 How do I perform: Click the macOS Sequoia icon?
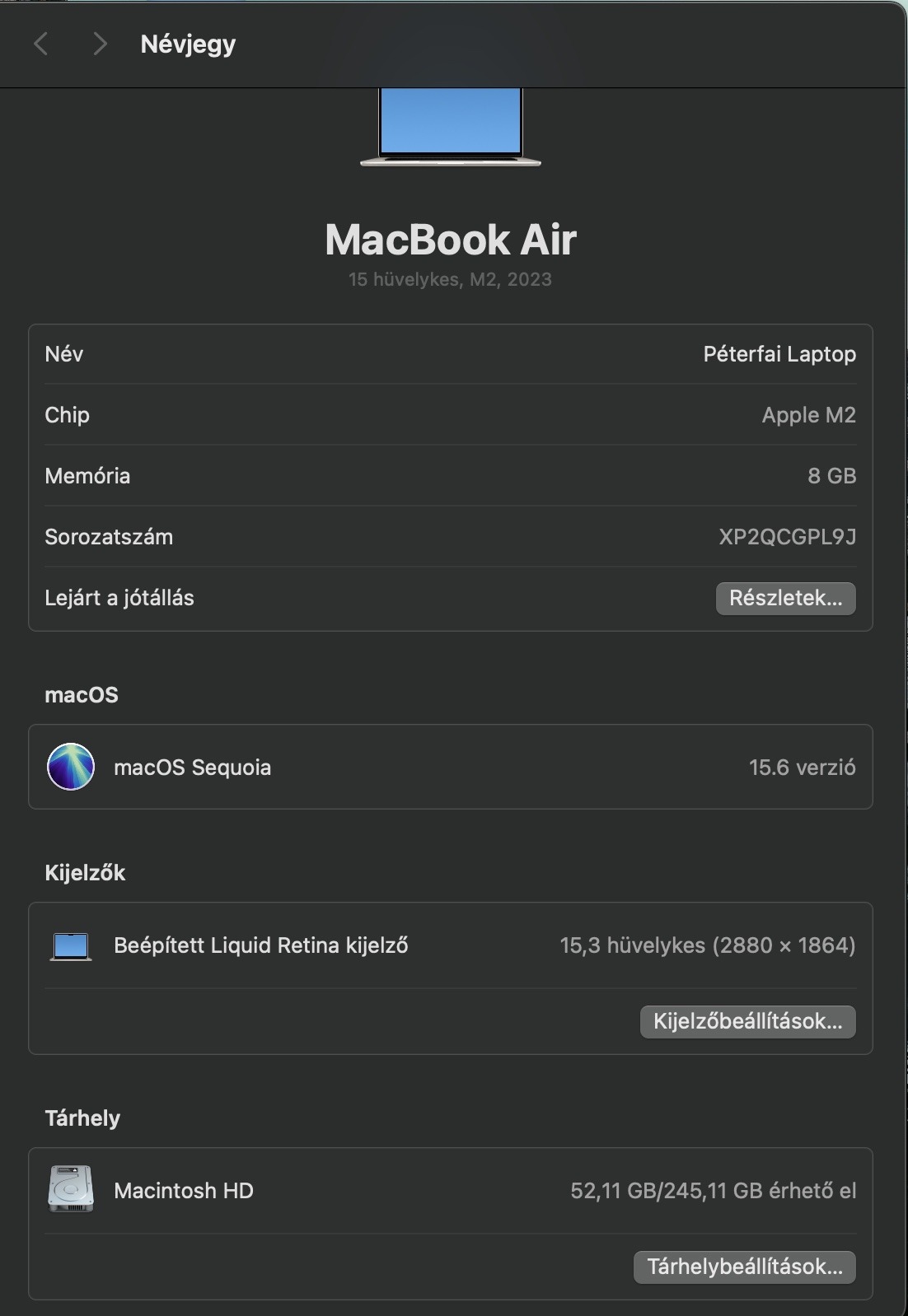[71, 767]
